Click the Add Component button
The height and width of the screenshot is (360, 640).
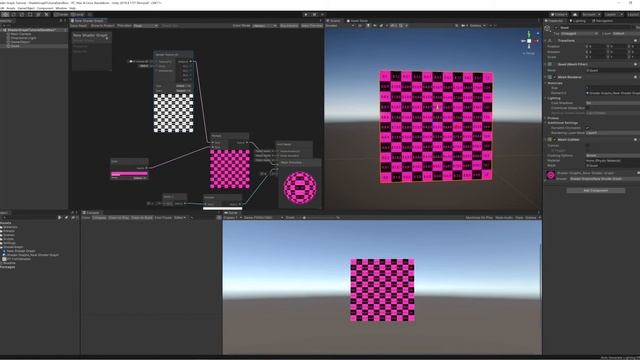click(596, 191)
